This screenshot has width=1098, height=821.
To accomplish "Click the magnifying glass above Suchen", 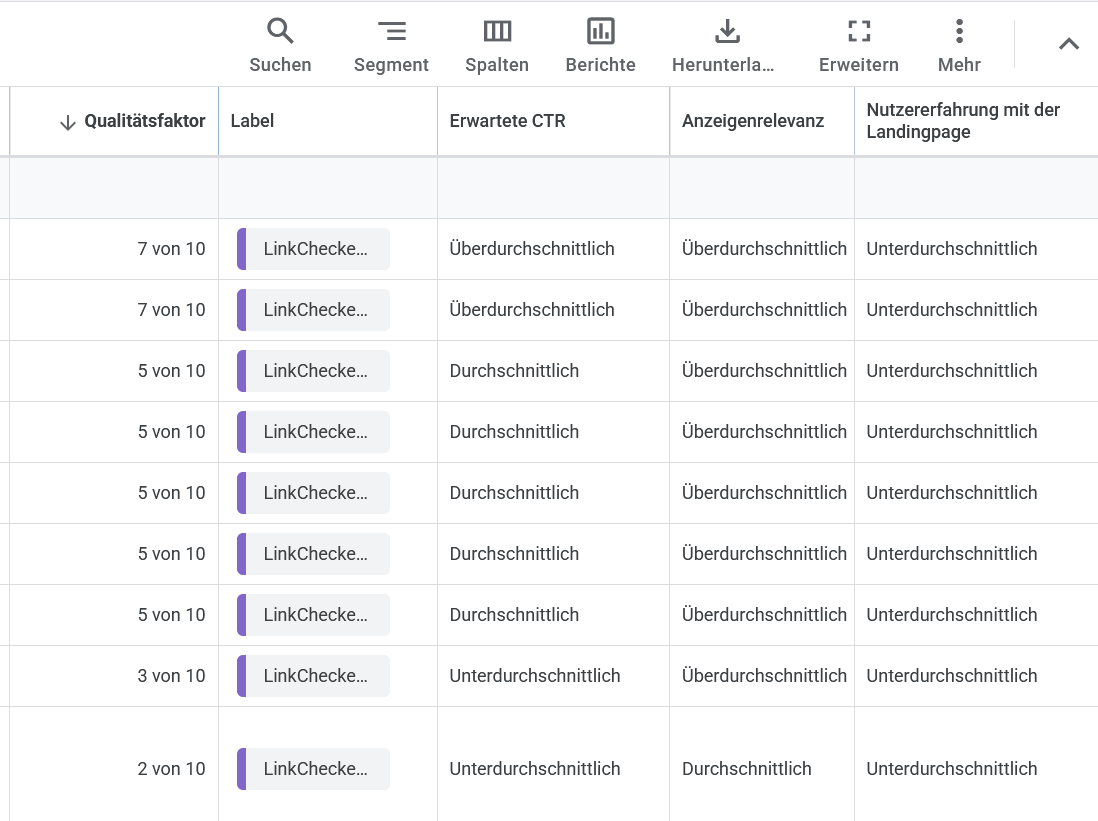I will [280, 31].
